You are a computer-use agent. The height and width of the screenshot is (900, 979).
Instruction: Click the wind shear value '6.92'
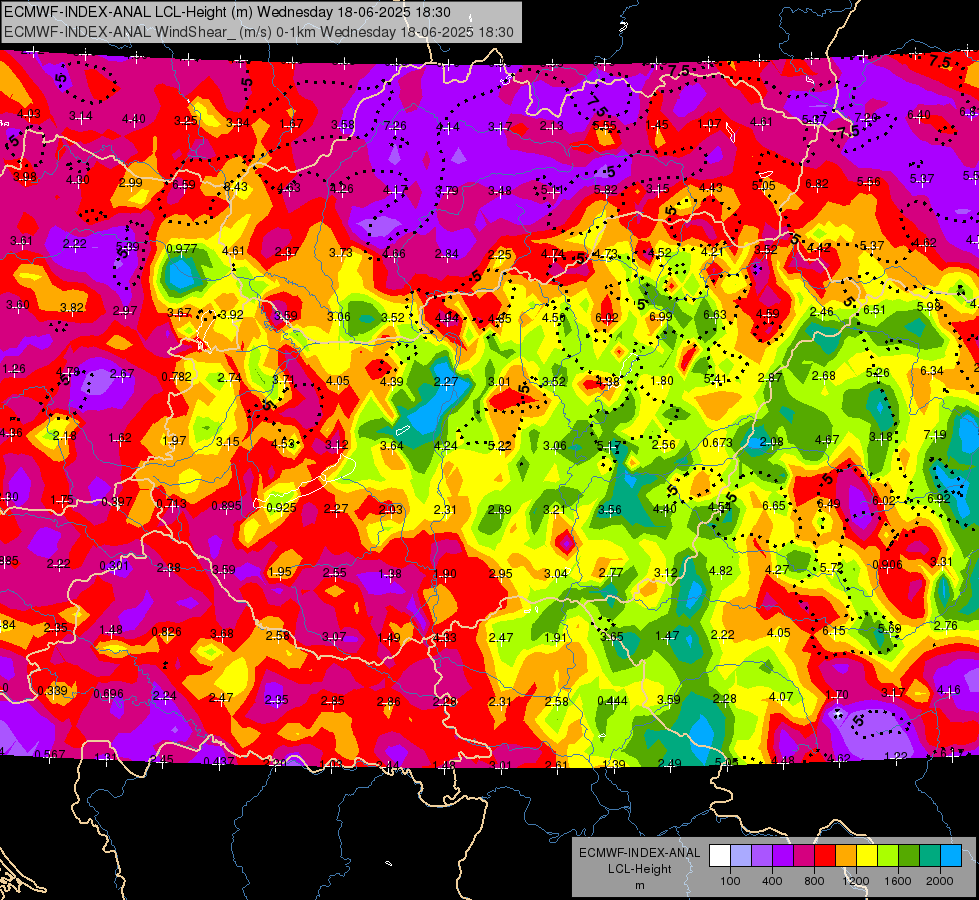pos(938,498)
